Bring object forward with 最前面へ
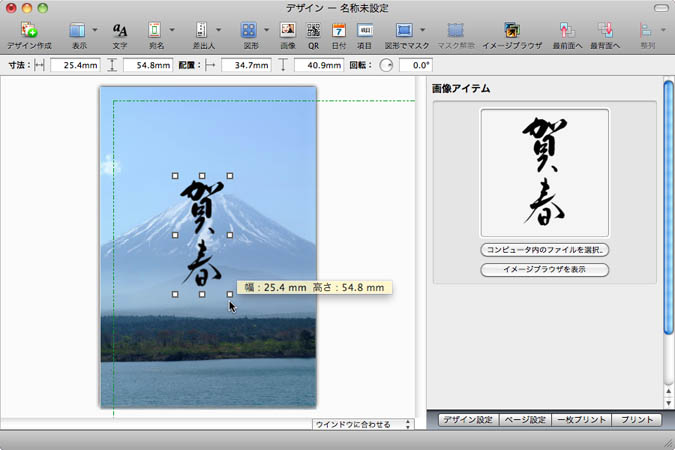The height and width of the screenshot is (450, 675). click(567, 31)
